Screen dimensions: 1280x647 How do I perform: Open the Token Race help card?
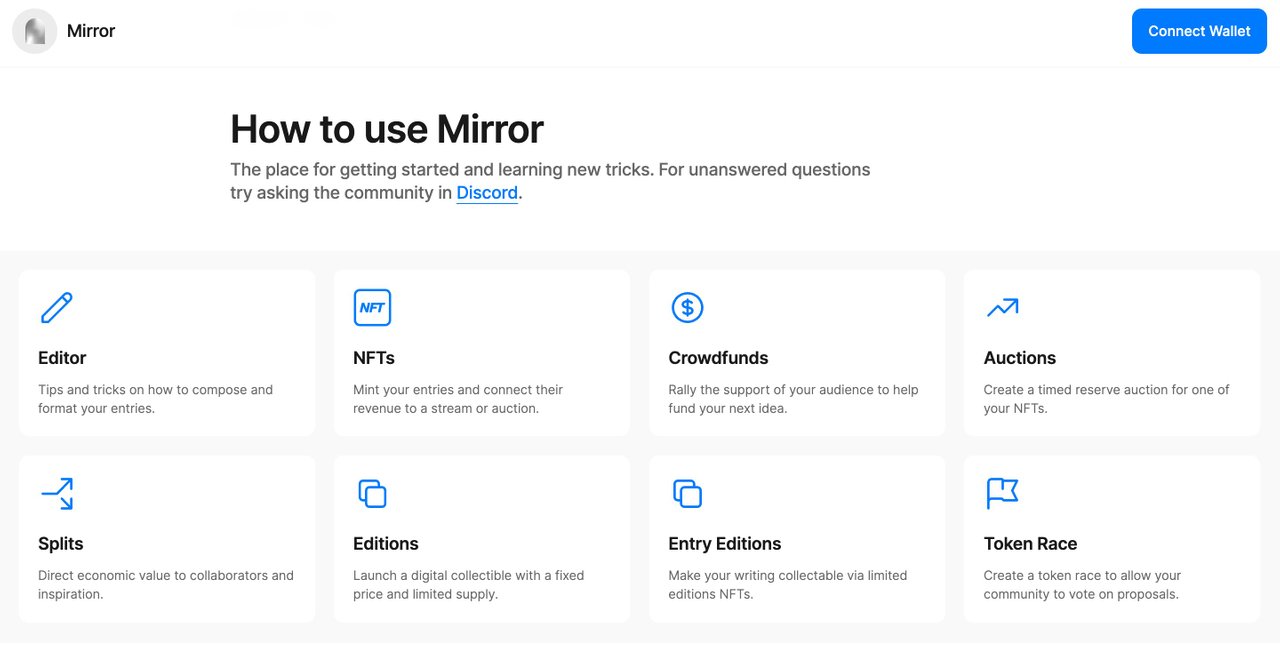(x=1111, y=538)
